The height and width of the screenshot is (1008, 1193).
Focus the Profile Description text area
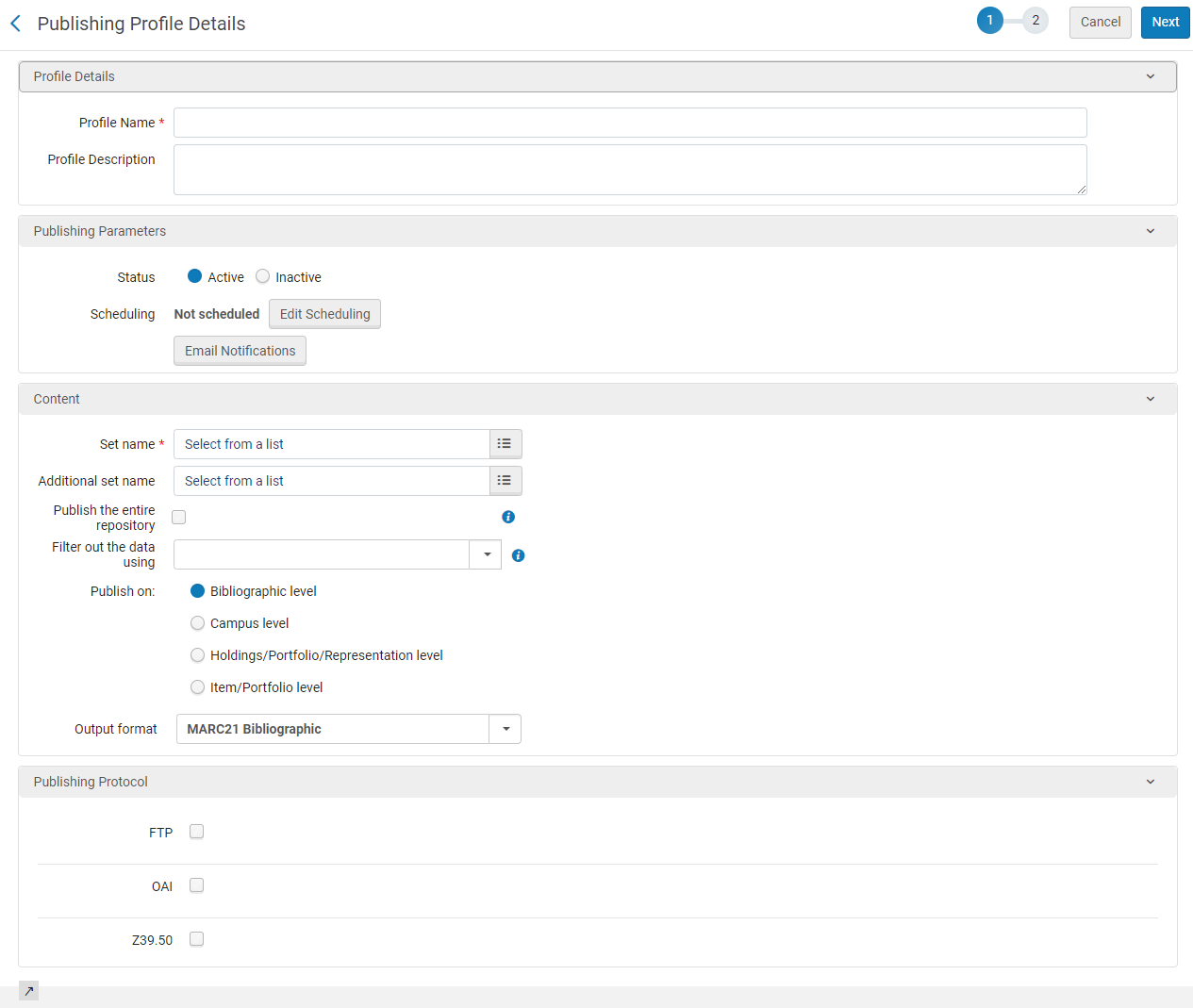630,170
